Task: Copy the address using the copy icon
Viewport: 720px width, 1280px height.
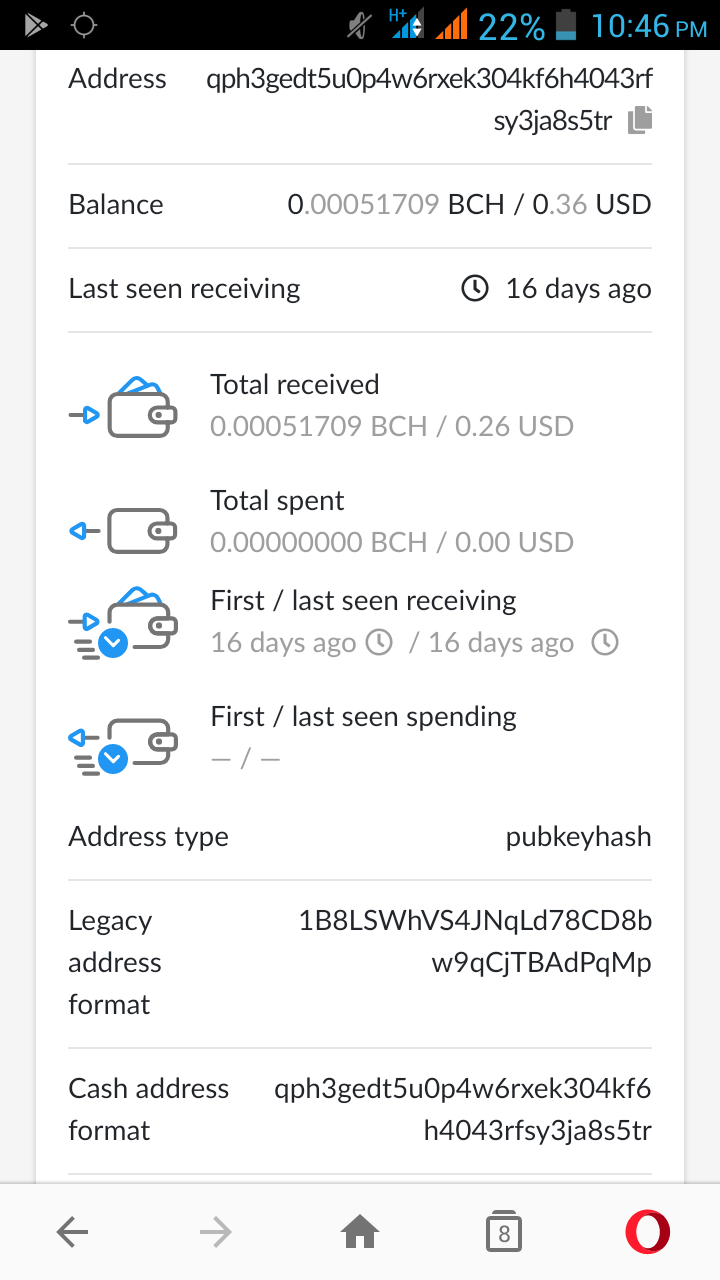Action: coord(640,121)
